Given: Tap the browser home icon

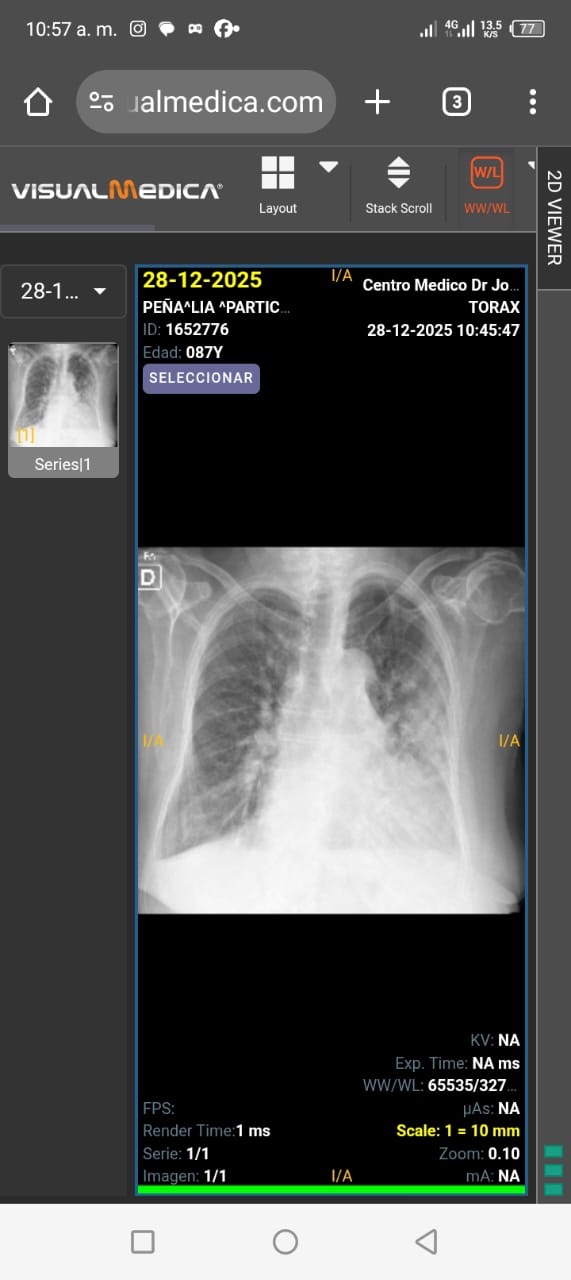Looking at the screenshot, I should (x=38, y=102).
